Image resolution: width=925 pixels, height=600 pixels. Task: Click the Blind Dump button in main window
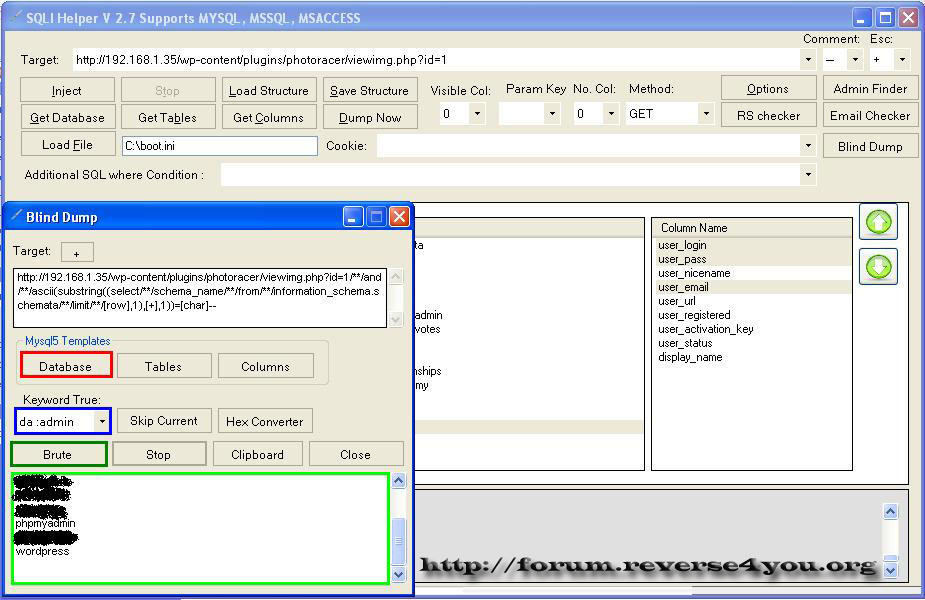[x=870, y=146]
